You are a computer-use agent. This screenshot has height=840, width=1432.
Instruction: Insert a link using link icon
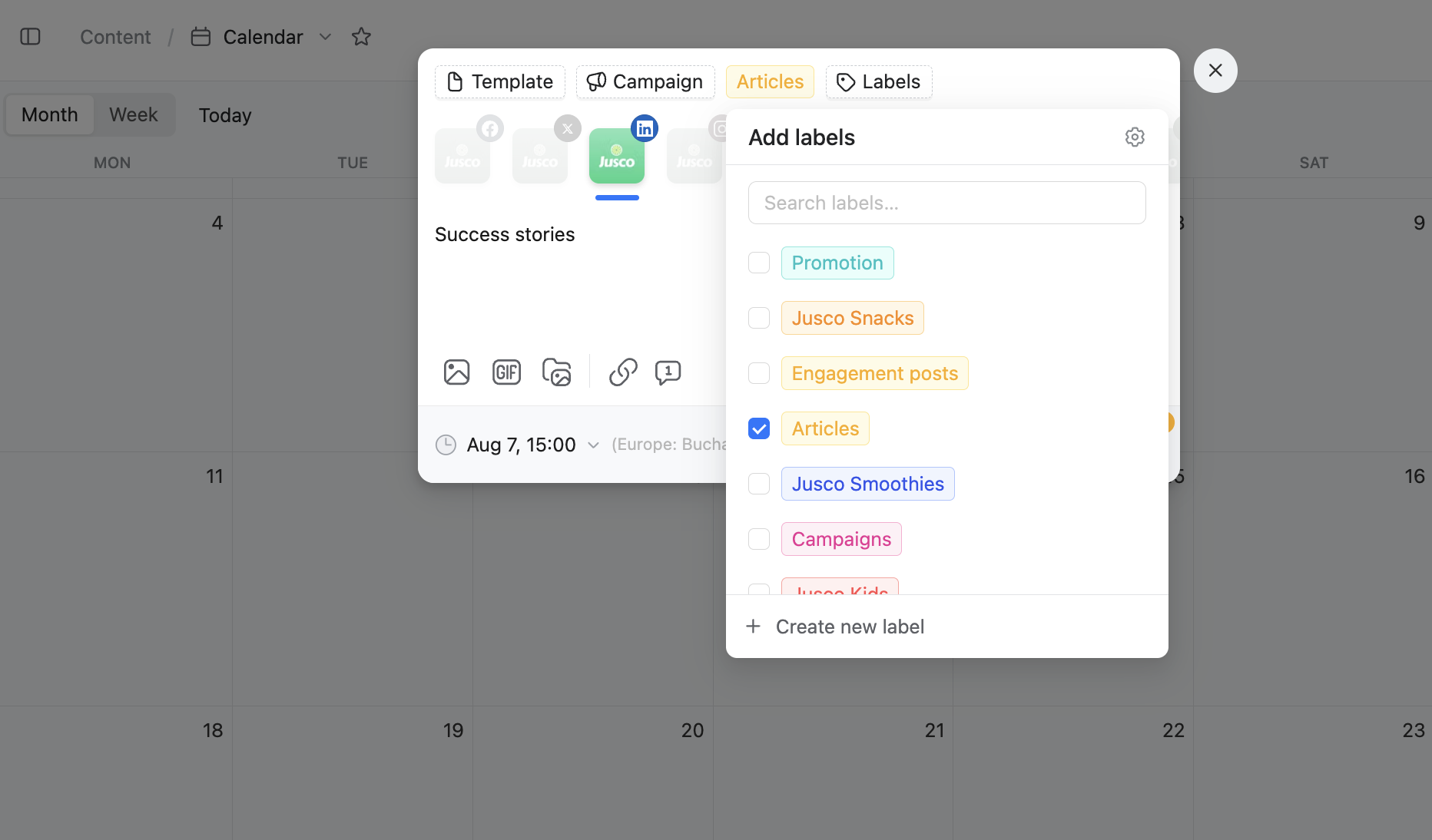(623, 372)
